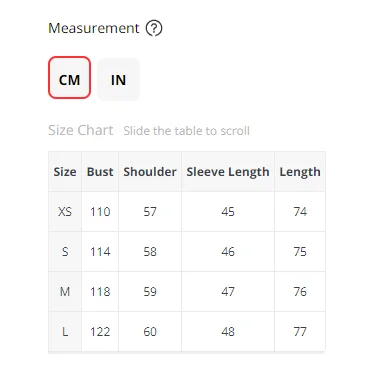Select the XS size row label
Screen dimensions: 370x388
(x=65, y=212)
